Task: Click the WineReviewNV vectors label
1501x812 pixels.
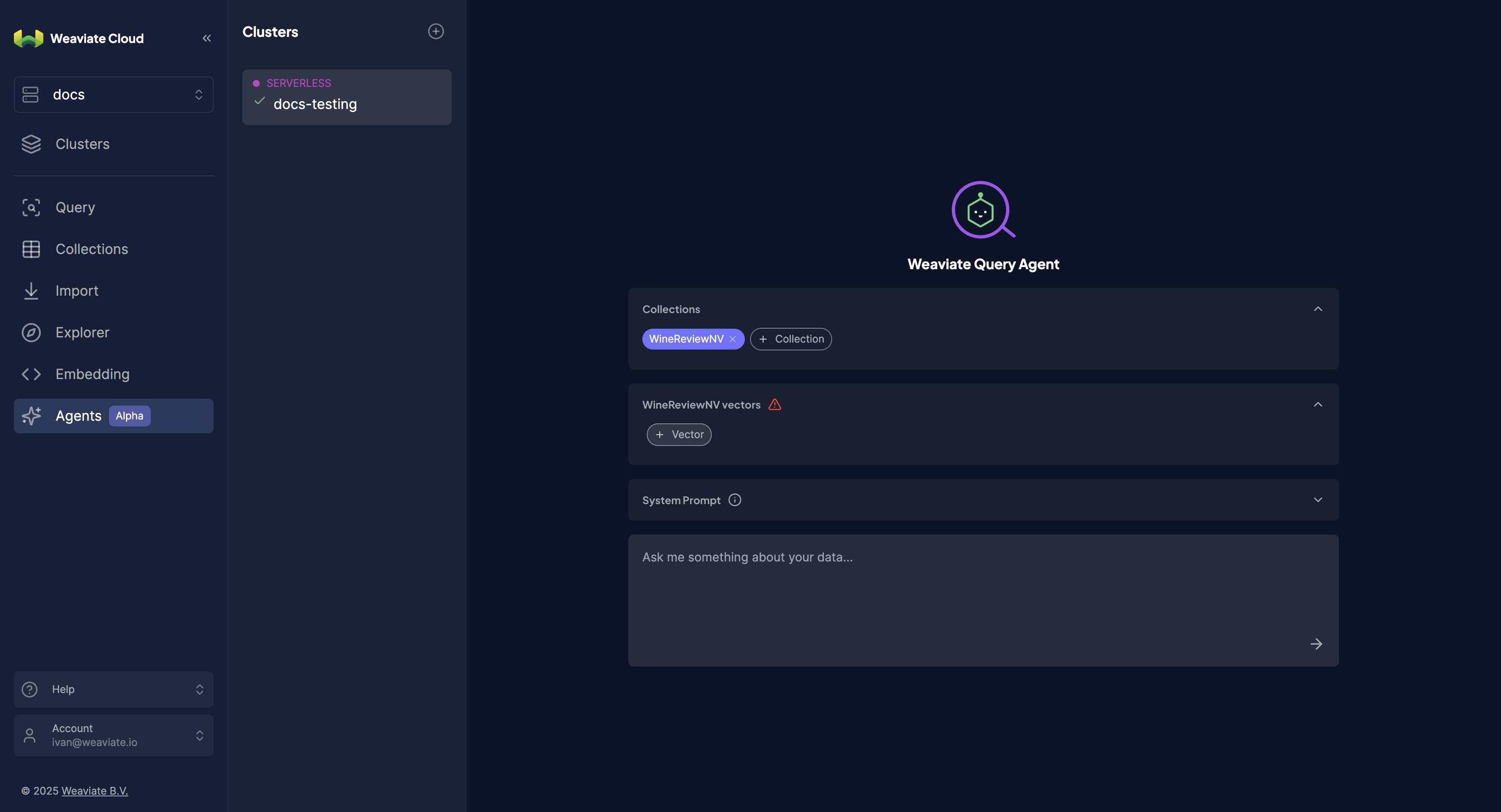Action: pyautogui.click(x=701, y=405)
